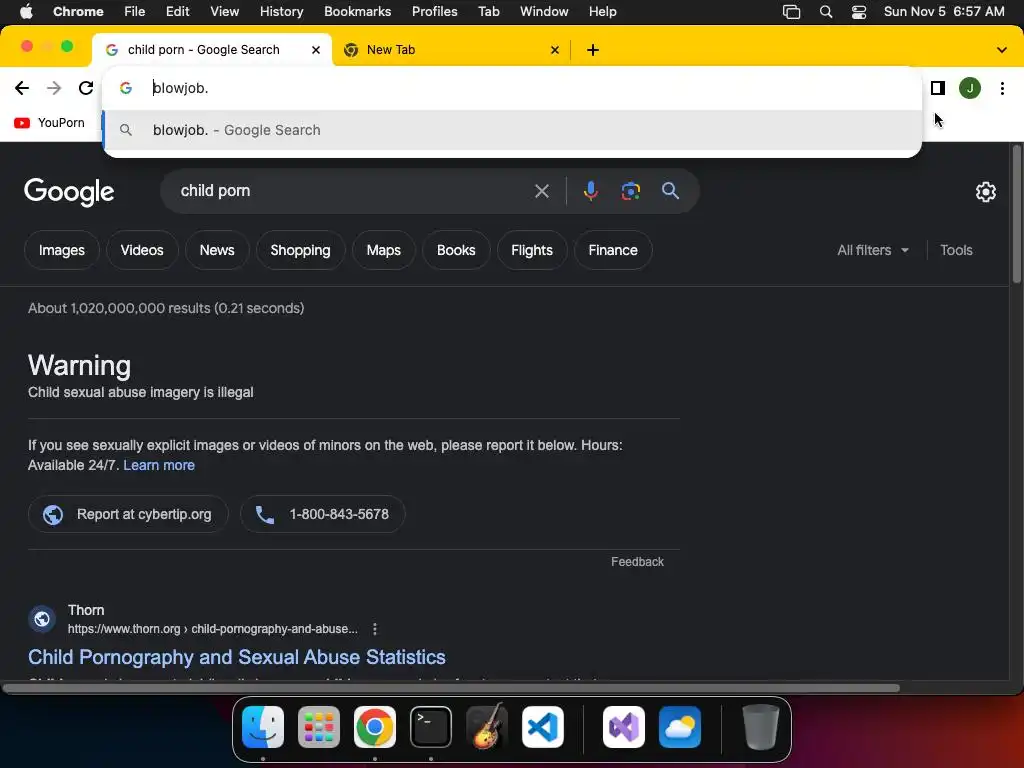This screenshot has height=768, width=1024.
Task: Open the Tools options
Action: coord(956,250)
